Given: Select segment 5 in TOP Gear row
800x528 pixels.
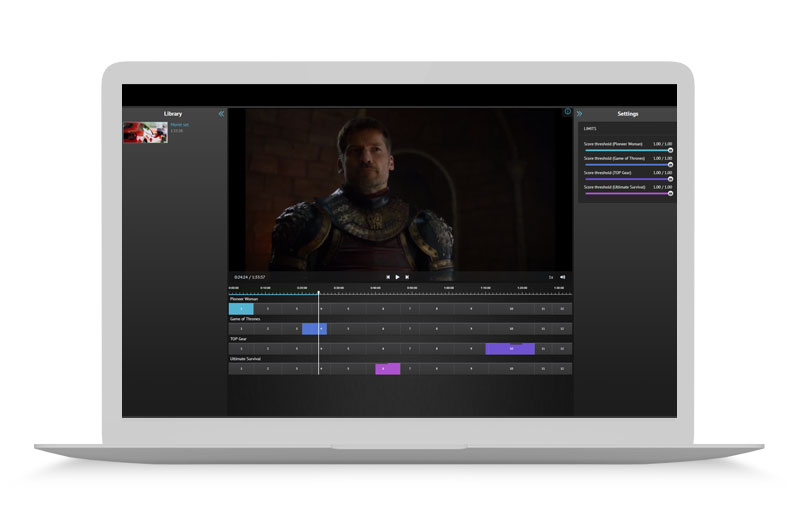Looking at the screenshot, I should [x=348, y=348].
